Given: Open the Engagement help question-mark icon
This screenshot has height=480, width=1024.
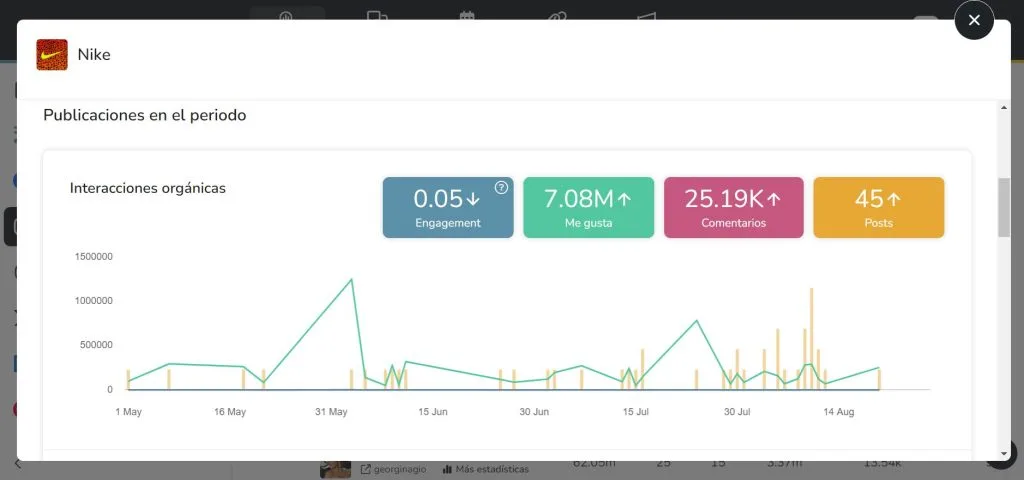Looking at the screenshot, I should point(501,188).
